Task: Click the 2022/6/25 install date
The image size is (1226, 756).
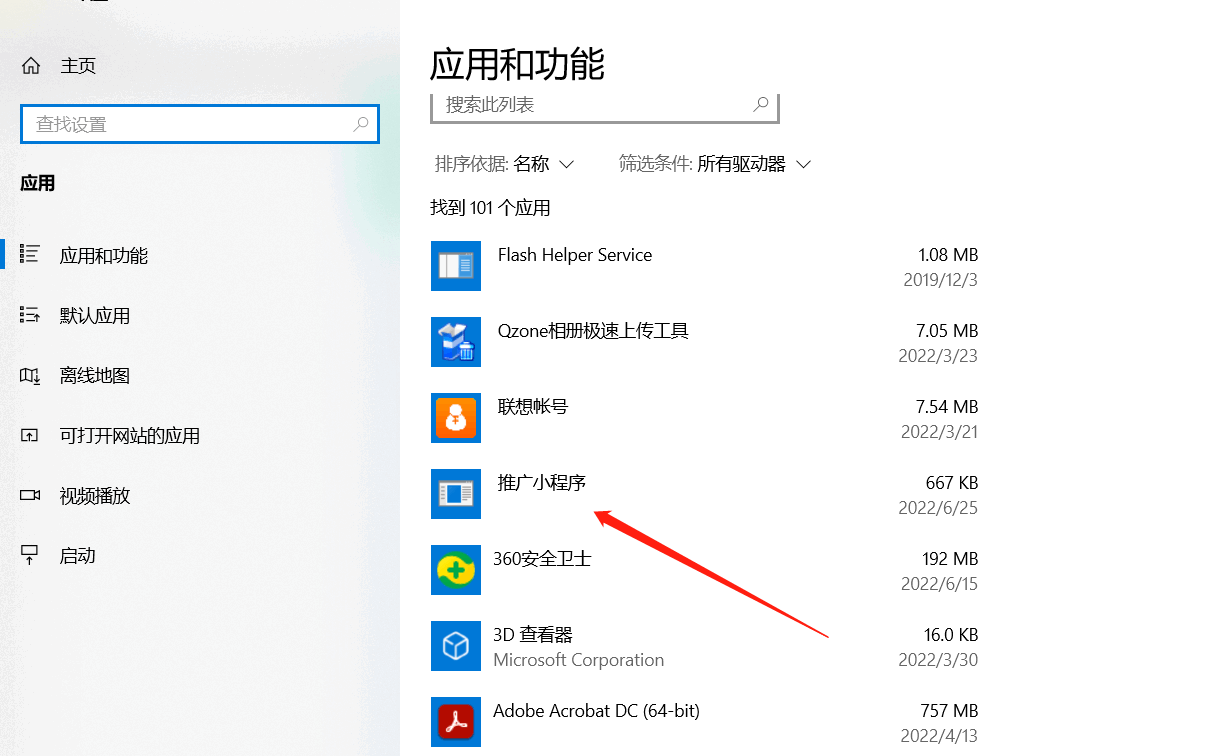Action: (x=939, y=508)
